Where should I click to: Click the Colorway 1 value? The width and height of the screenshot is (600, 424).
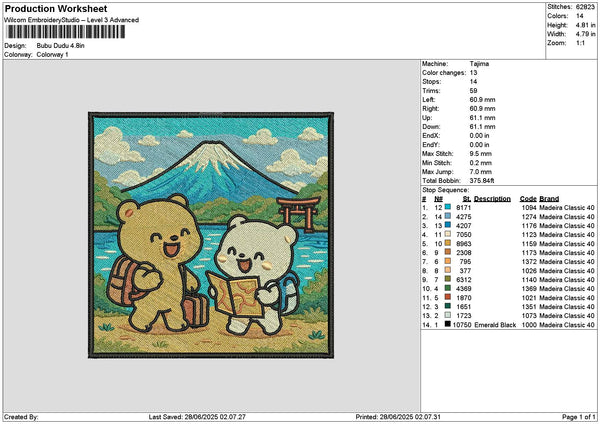pos(52,55)
